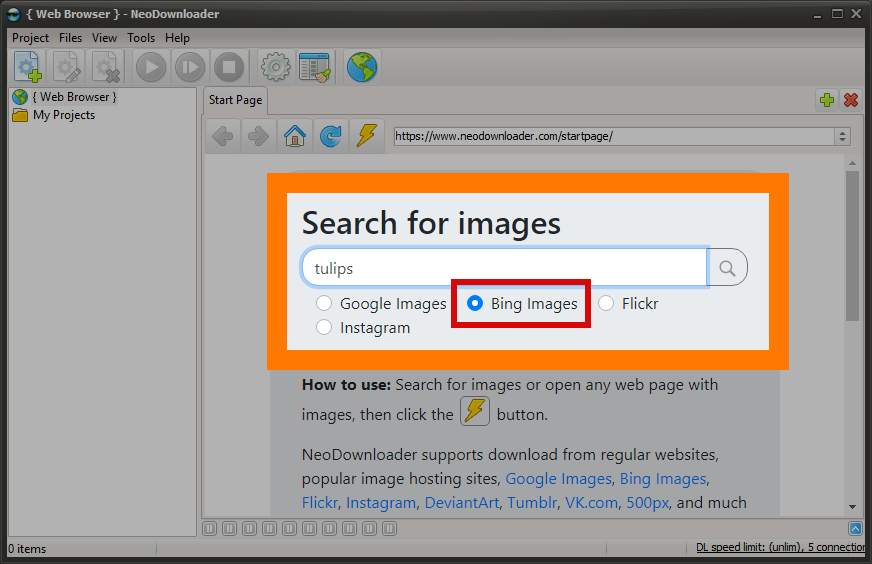
Task: Open the Project menu
Action: pyautogui.click(x=31, y=38)
